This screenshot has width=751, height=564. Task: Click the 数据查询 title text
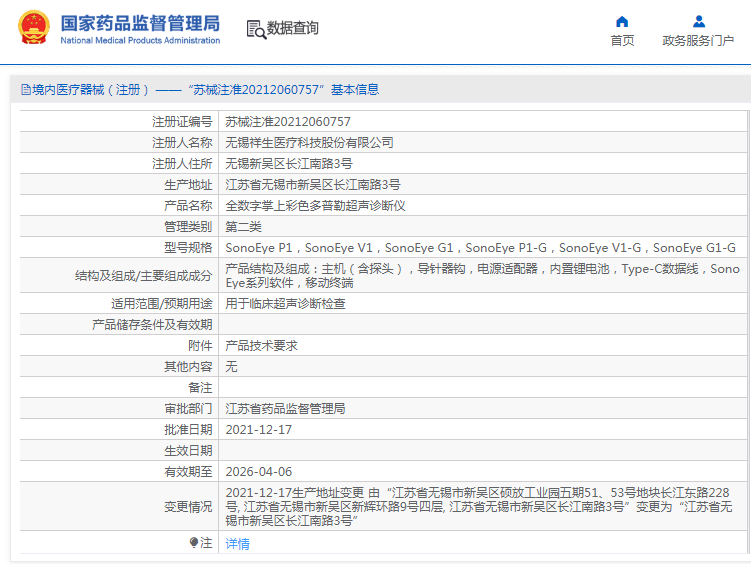pyautogui.click(x=292, y=28)
